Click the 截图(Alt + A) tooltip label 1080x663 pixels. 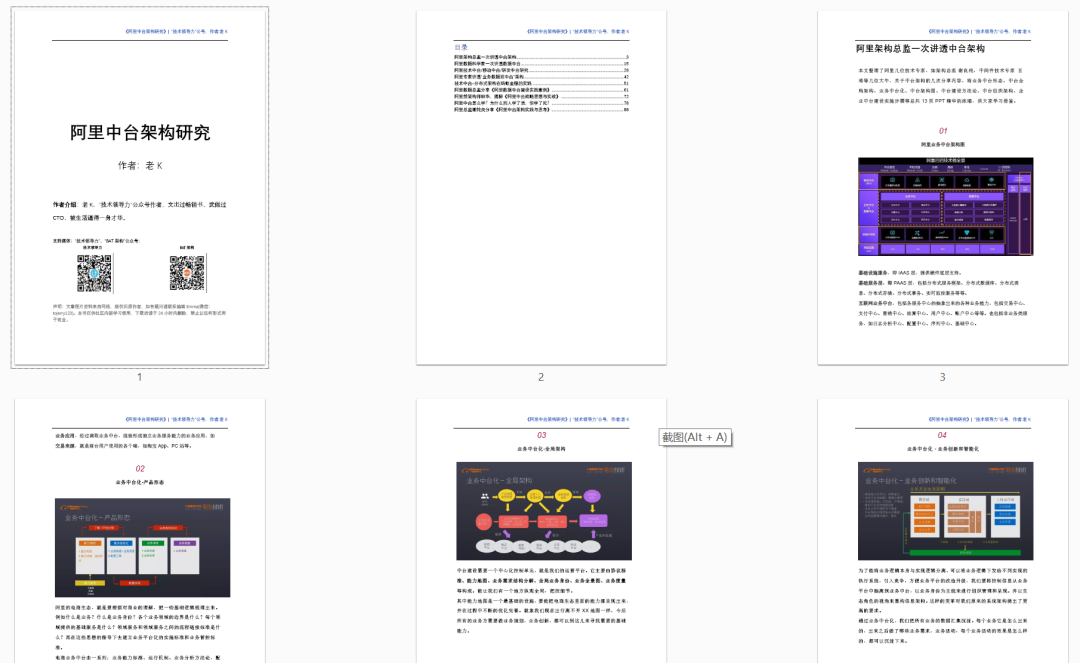click(695, 437)
